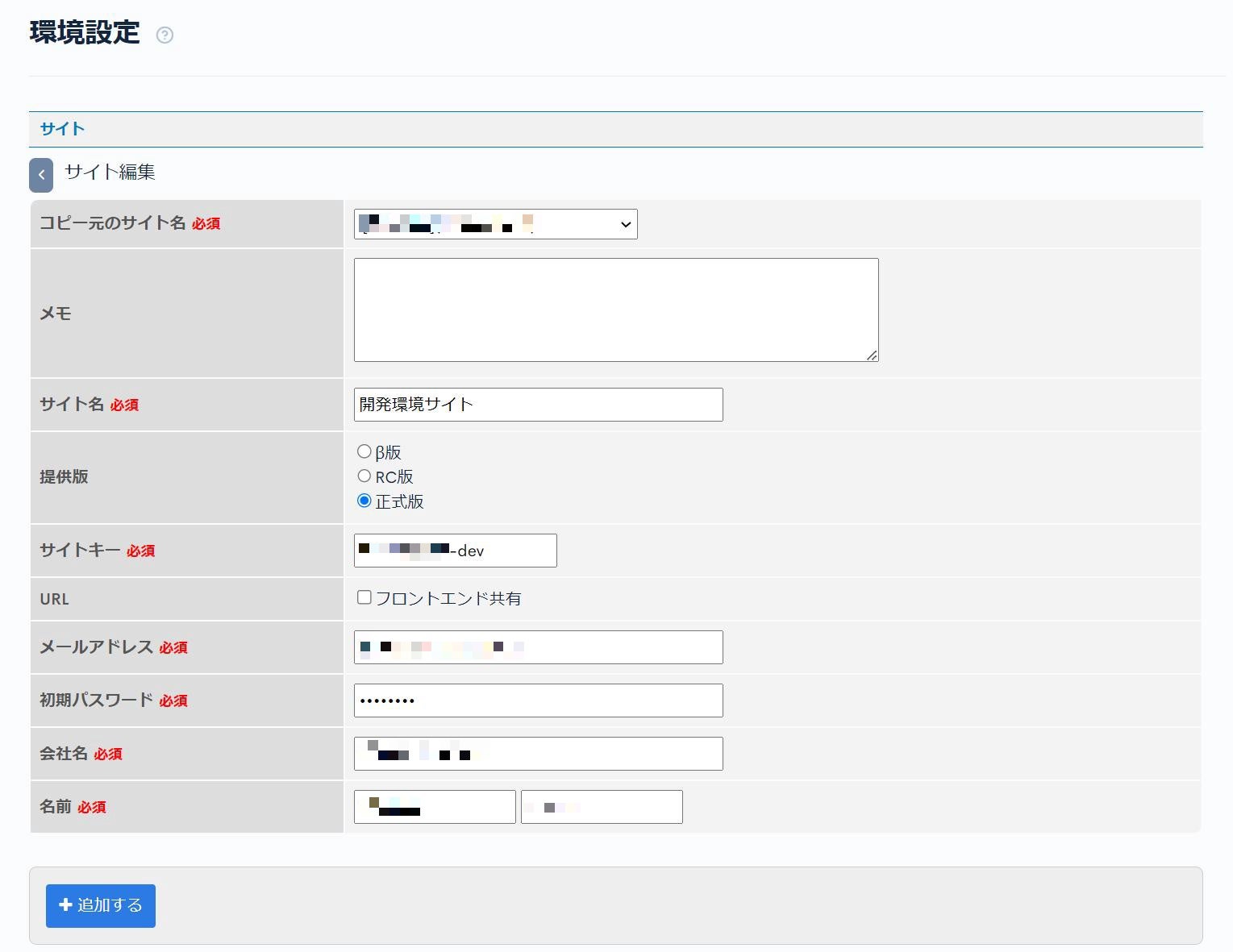Click the サイト名 input field
This screenshot has width=1233, height=952.
(x=538, y=405)
